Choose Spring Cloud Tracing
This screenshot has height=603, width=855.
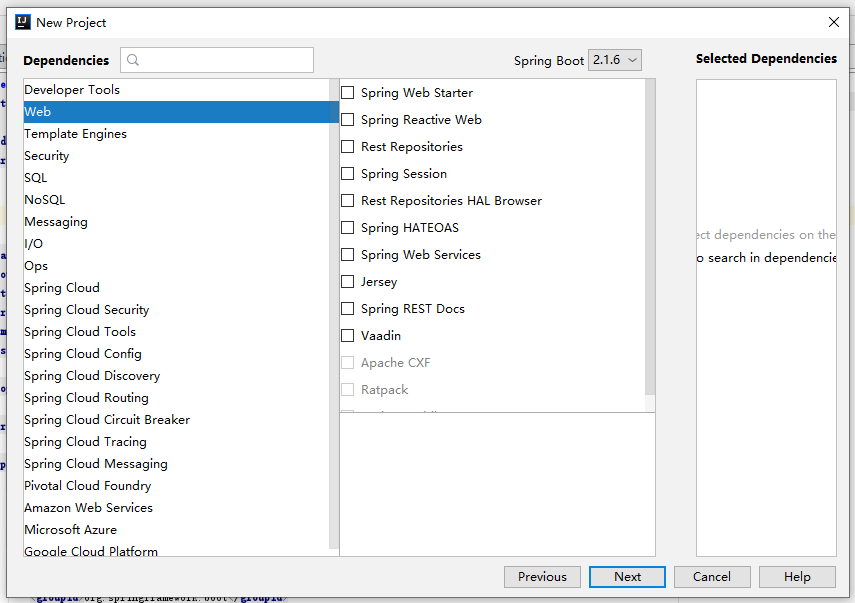176,442
